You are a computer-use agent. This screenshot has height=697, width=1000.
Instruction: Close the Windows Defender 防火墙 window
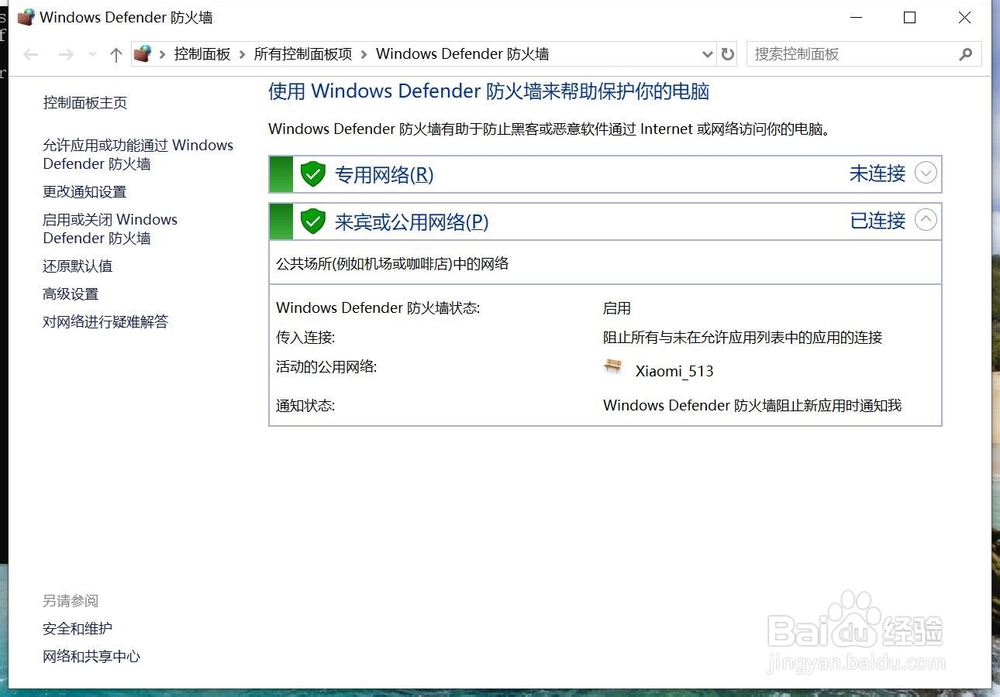(x=964, y=18)
